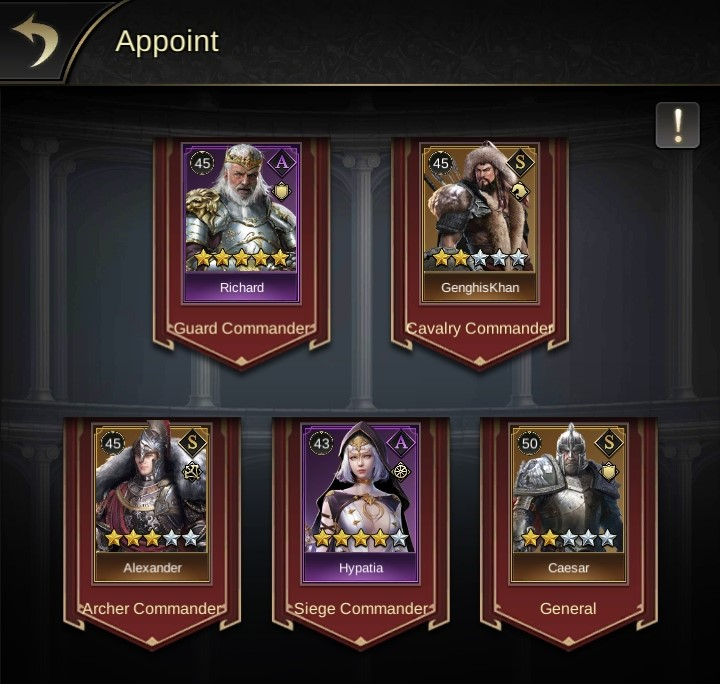Viewport: 720px width, 684px height.
Task: Click the General banner label
Action: pyautogui.click(x=568, y=609)
